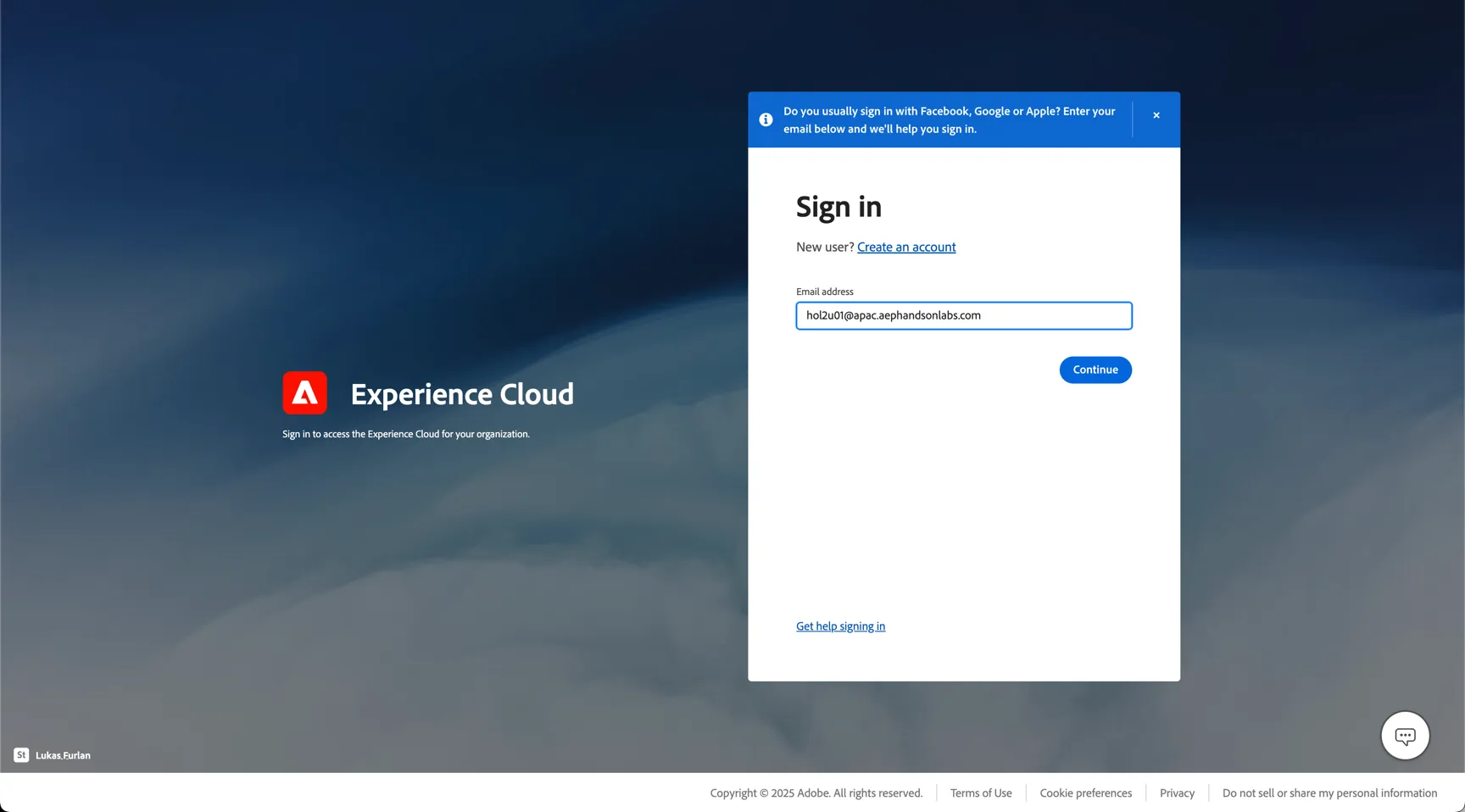Dismiss the blue info banner with the X
The height and width of the screenshot is (812, 1465).
click(x=1156, y=115)
